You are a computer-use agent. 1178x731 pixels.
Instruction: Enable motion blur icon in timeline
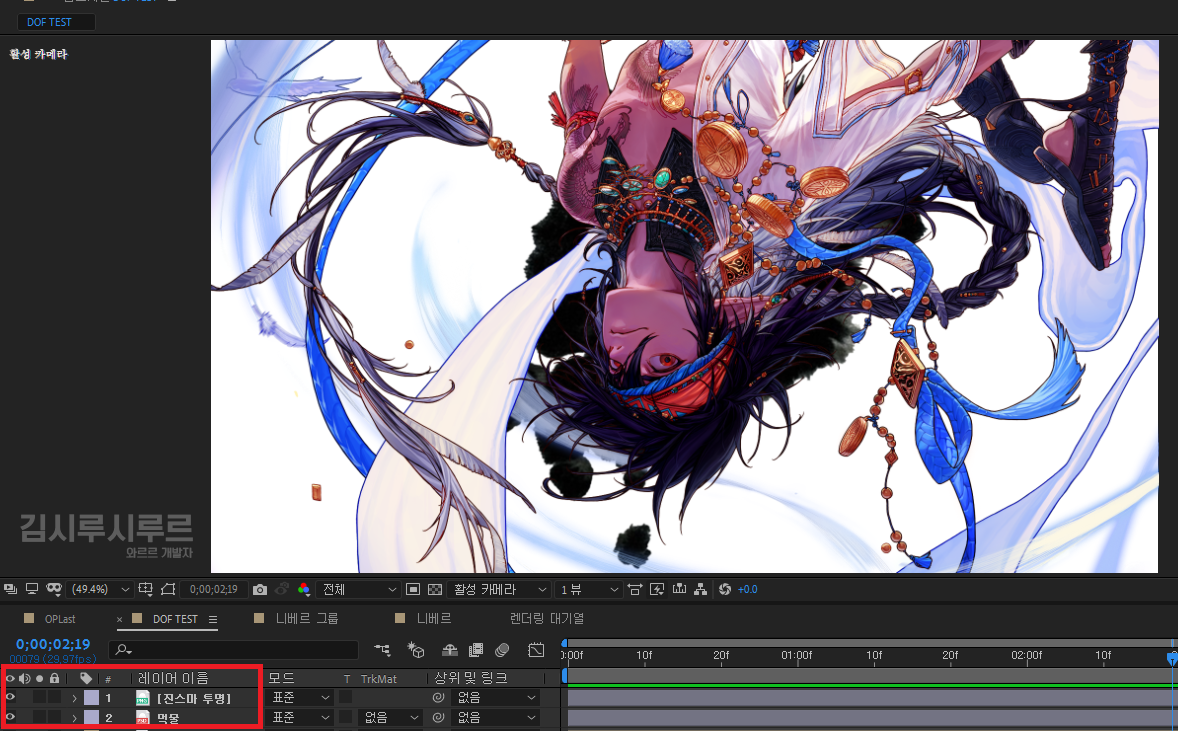pyautogui.click(x=503, y=650)
